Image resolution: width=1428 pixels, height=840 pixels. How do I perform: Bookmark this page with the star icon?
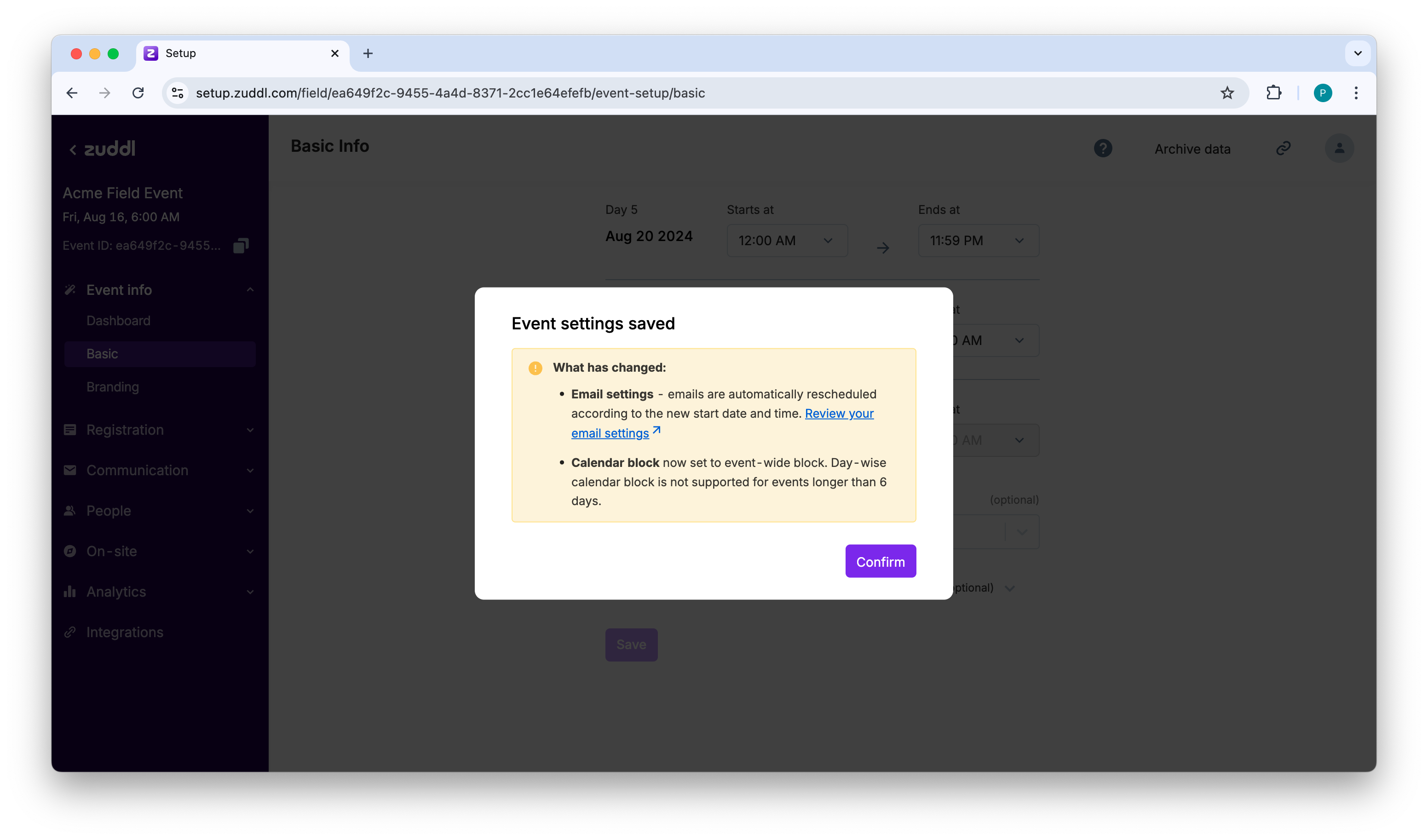1227,93
